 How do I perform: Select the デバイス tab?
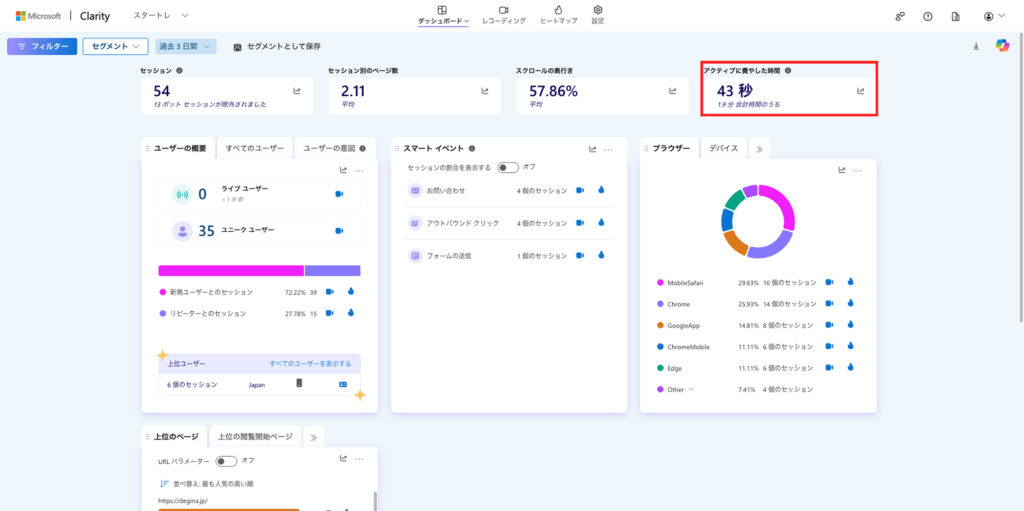point(723,148)
